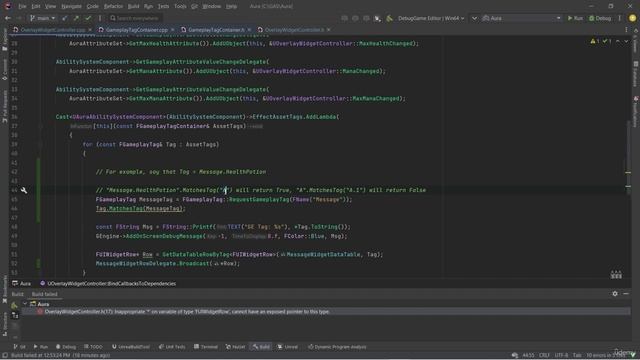Click the CRLF line separator indicator

tap(544, 356)
